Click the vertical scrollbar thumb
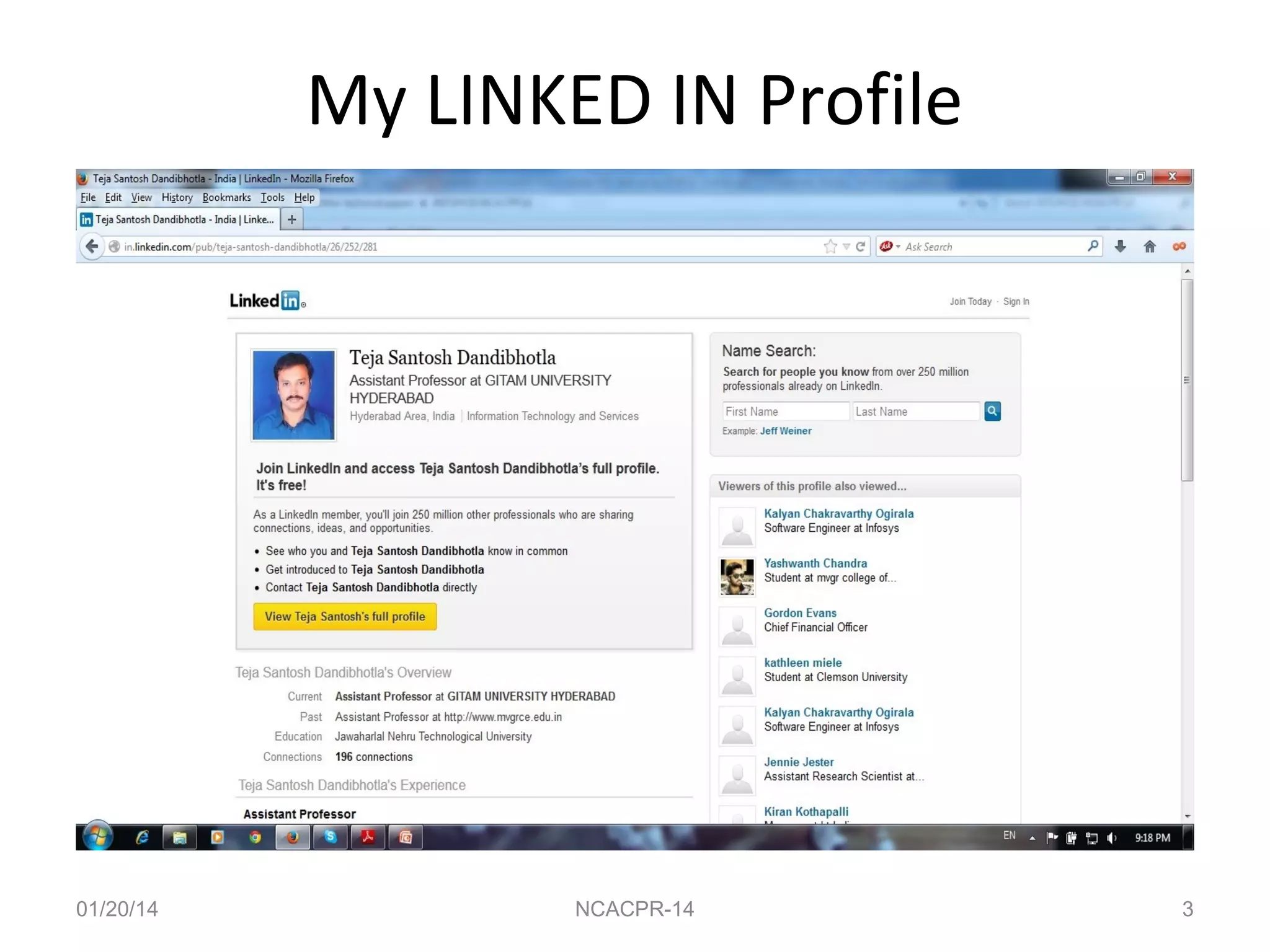Screen dimensions: 1270x952 (1187, 380)
